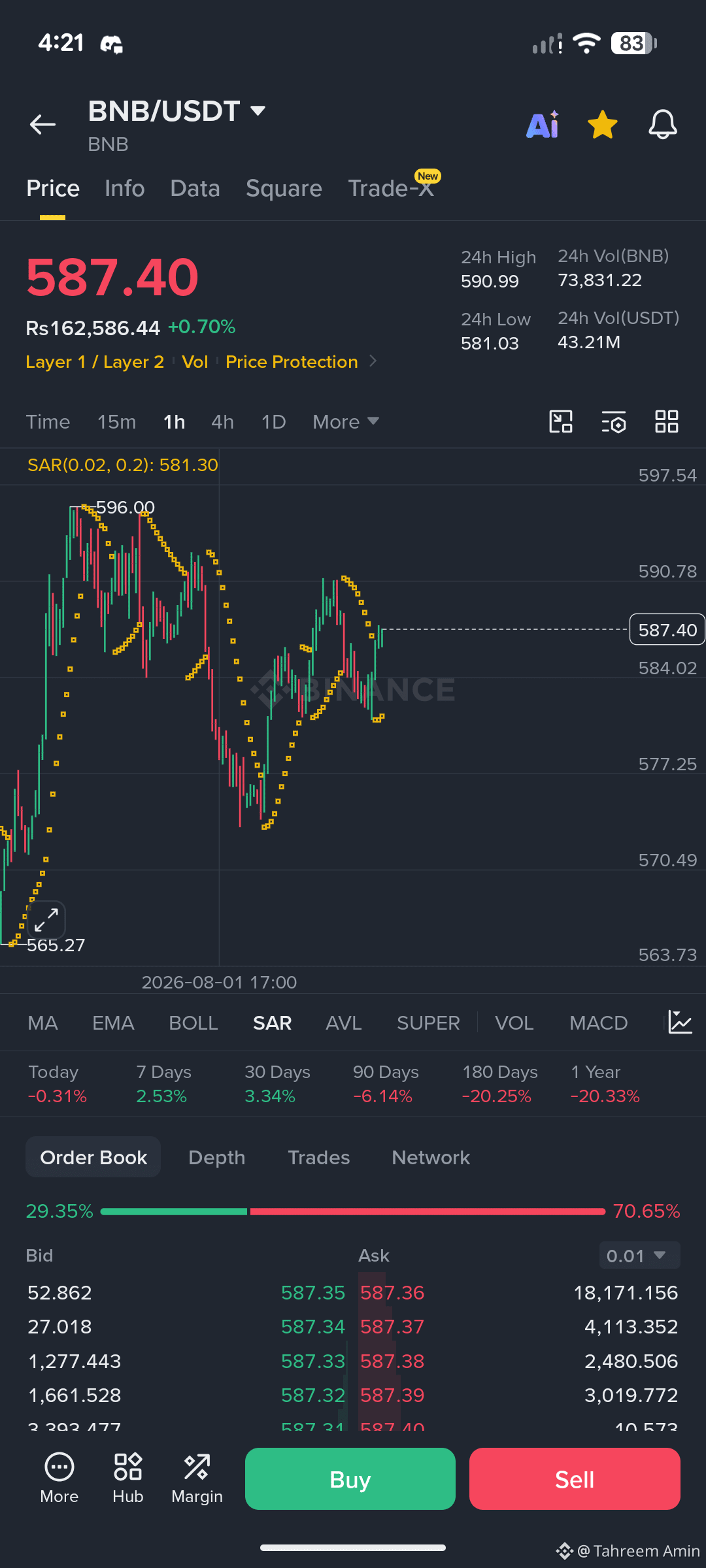
Task: Select ask price 587.36
Action: click(x=392, y=1292)
